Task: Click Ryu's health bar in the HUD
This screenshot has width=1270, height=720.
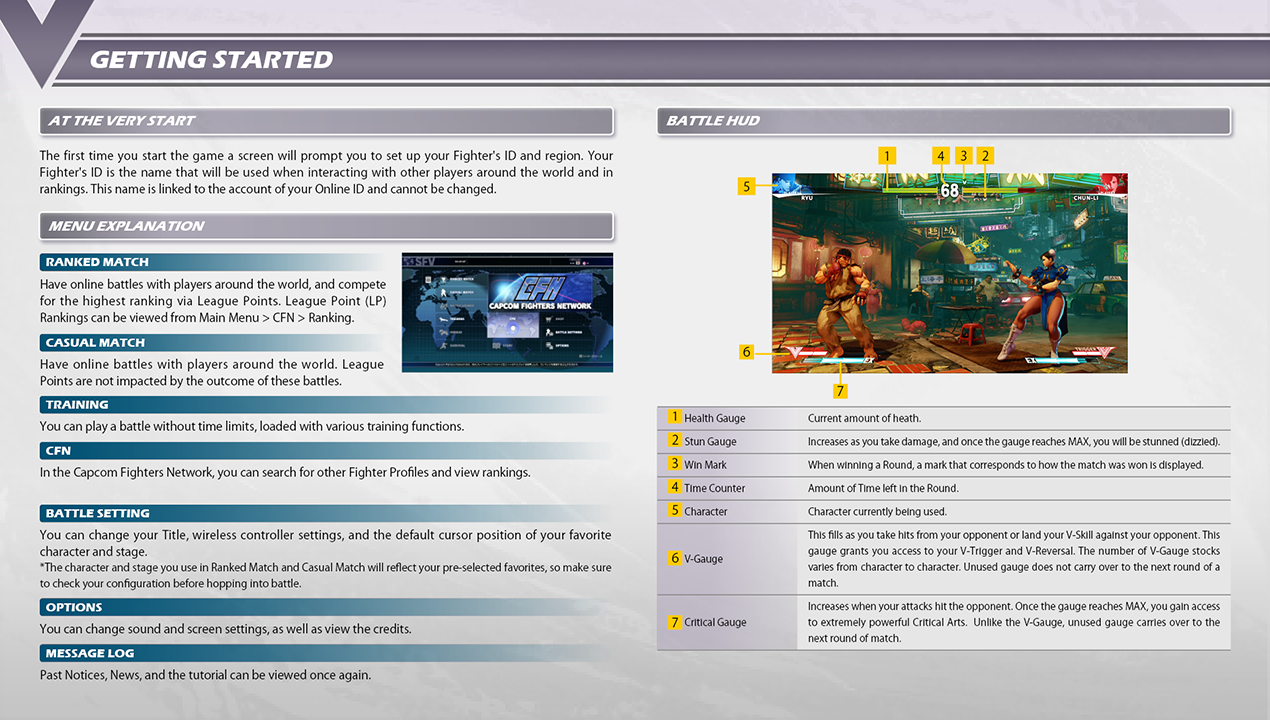Action: pos(910,190)
